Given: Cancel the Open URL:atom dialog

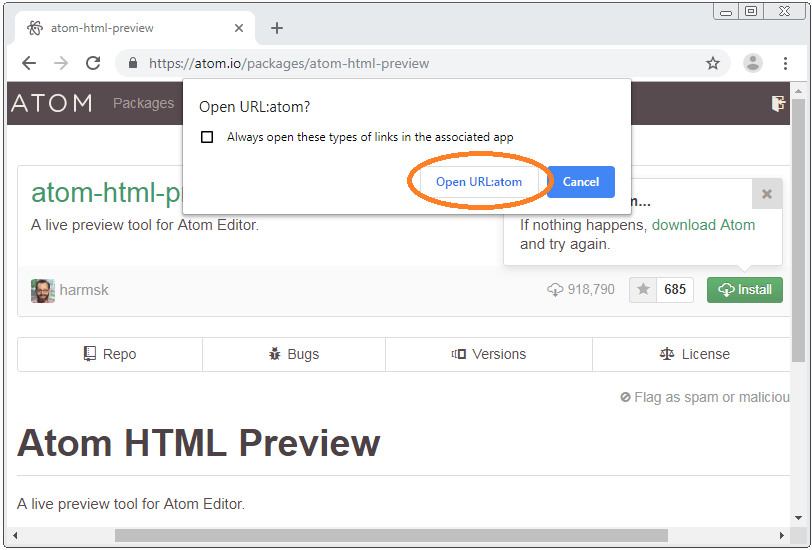Looking at the screenshot, I should [581, 182].
